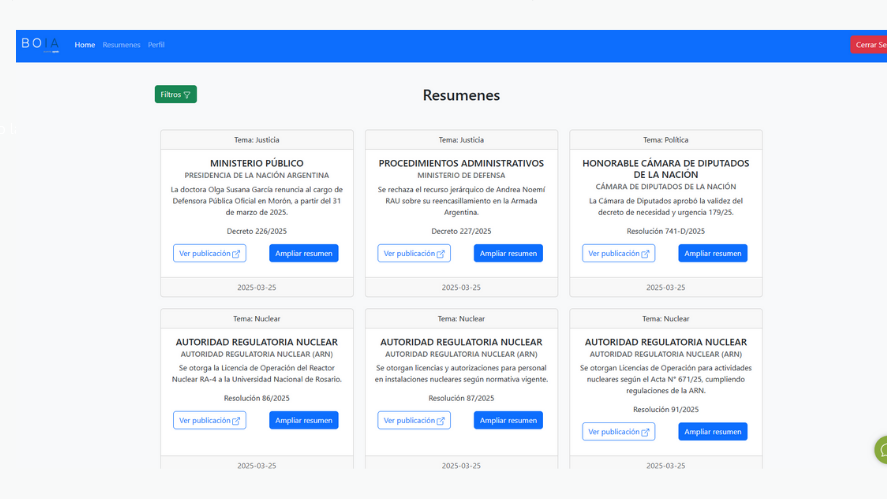Open the chat bubble widget icon

tap(881, 450)
